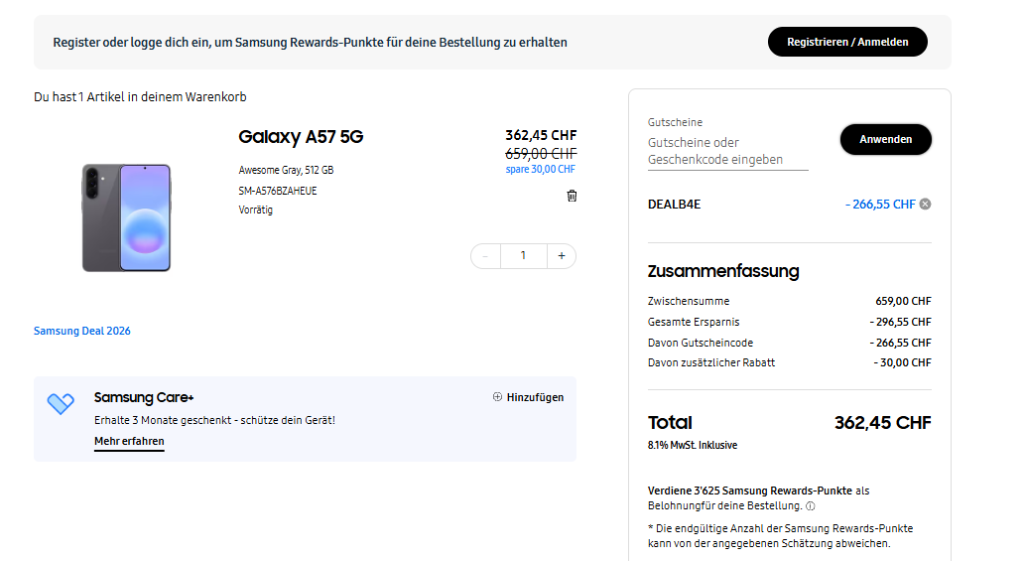
Task: Click the Zwischensumme 659,00 CHF value
Action: pyautogui.click(x=903, y=301)
